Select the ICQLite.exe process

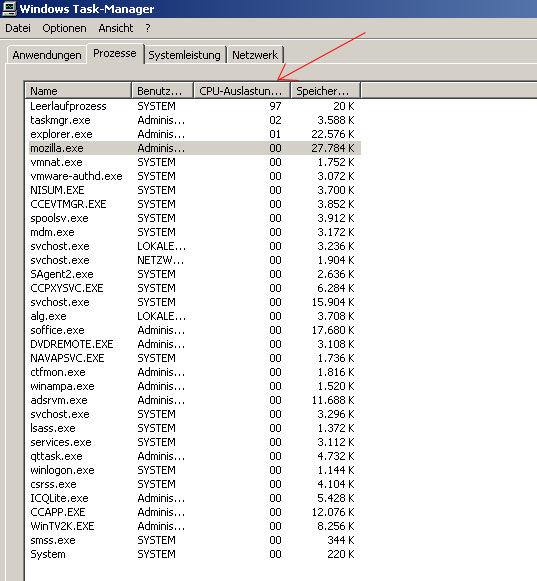pyautogui.click(x=194, y=498)
